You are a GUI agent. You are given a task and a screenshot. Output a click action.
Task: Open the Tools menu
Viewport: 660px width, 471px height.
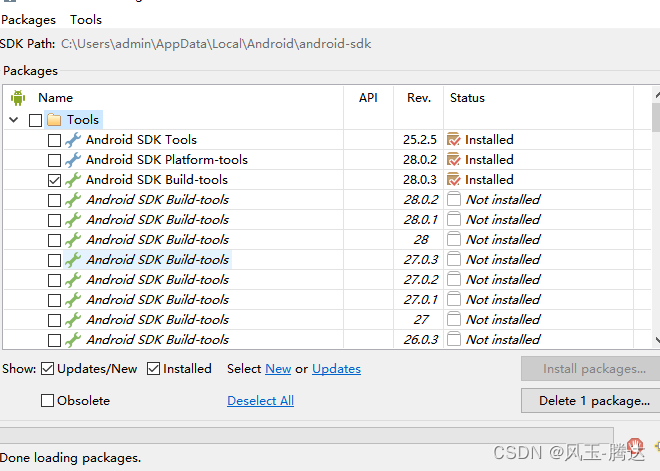(x=86, y=20)
